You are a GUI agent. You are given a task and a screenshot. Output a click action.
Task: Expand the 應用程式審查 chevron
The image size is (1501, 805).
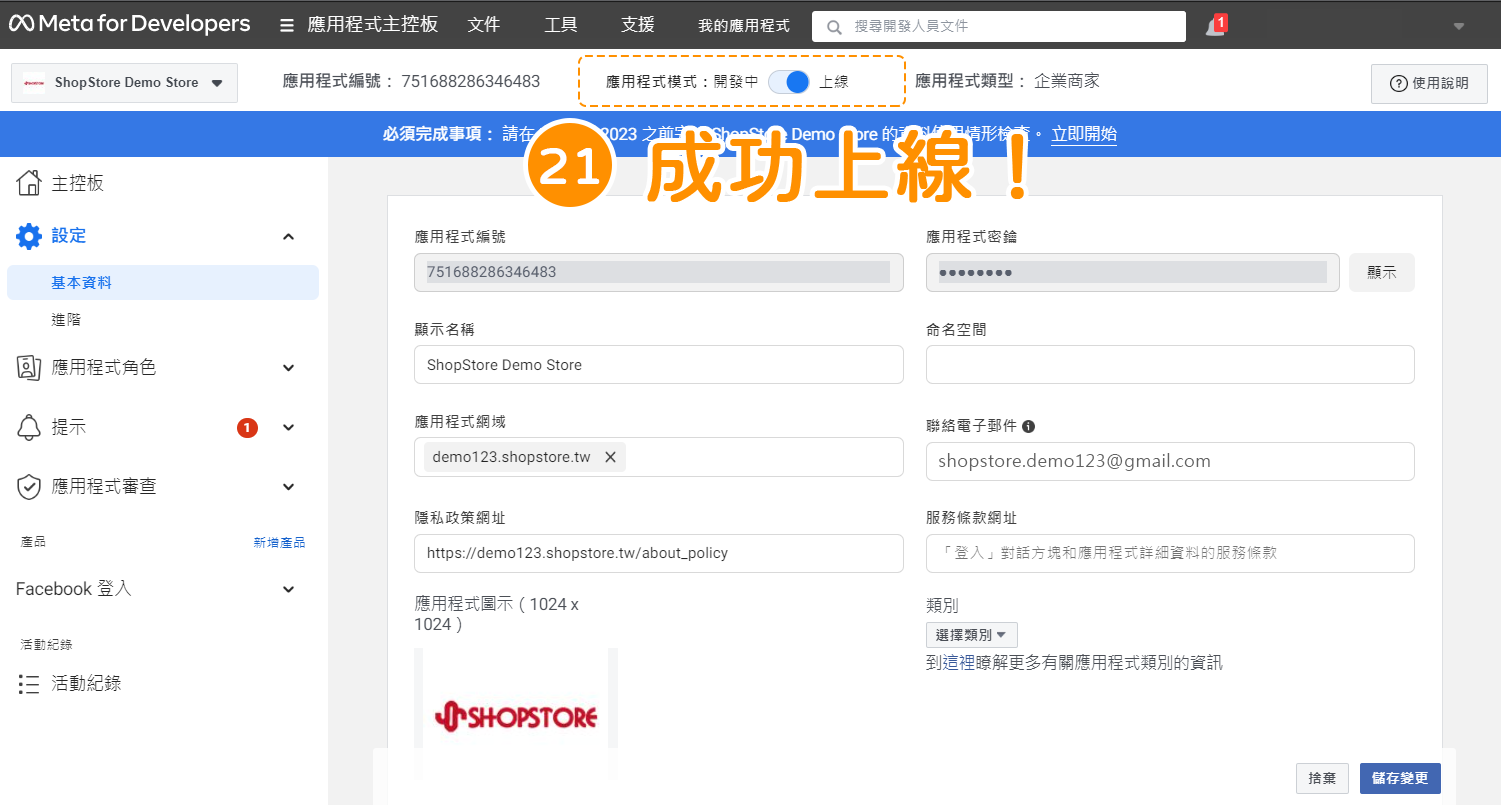(x=288, y=487)
